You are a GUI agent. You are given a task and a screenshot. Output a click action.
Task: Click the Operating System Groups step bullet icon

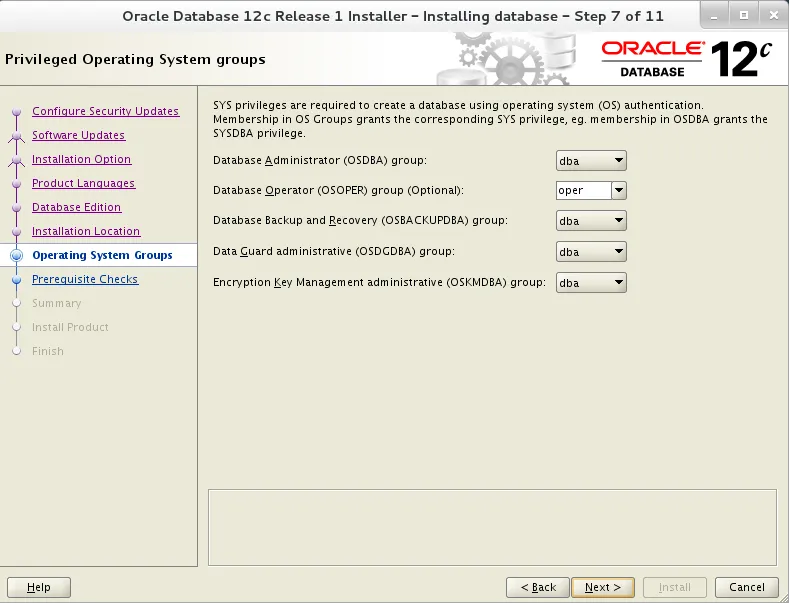[16, 256]
